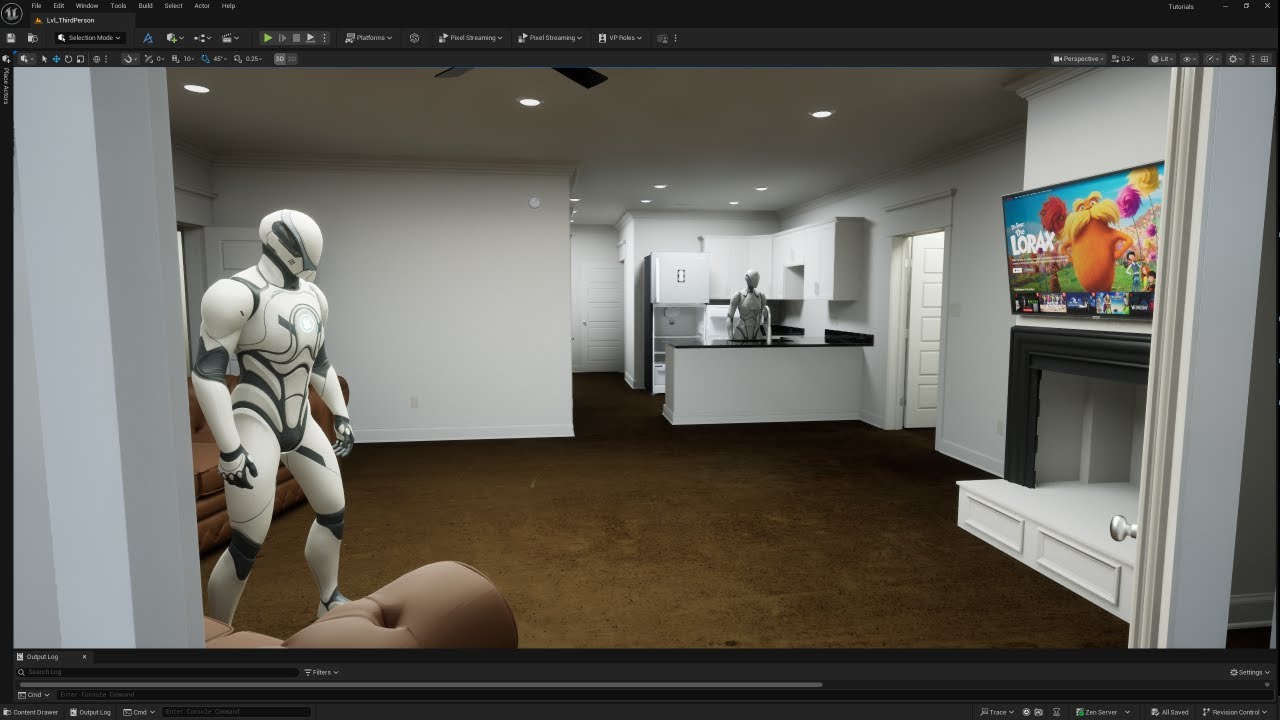Switch viewport to 3D mode
The image size is (1280, 720).
pos(280,59)
